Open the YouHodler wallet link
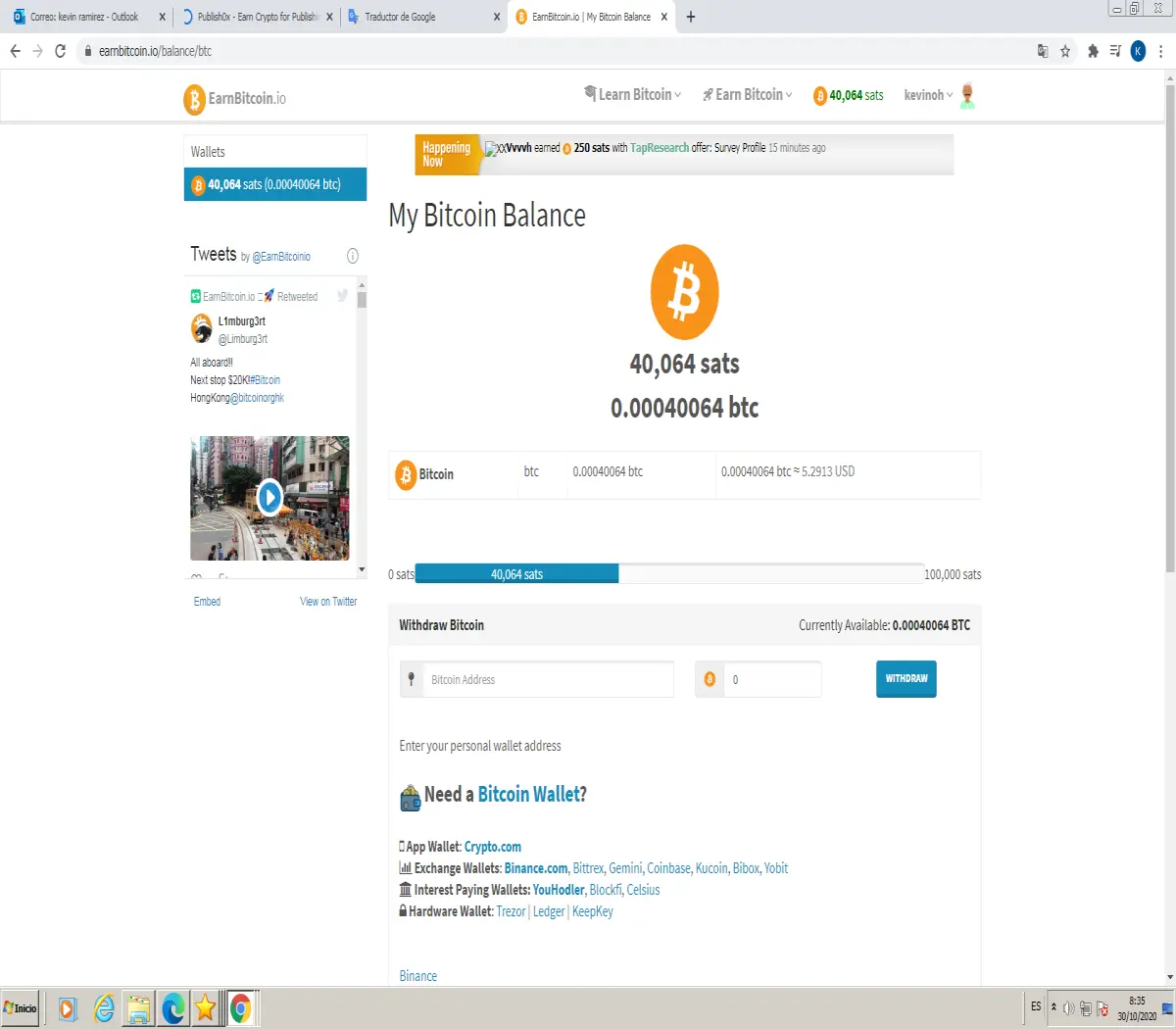This screenshot has width=1176, height=1029. click(559, 890)
